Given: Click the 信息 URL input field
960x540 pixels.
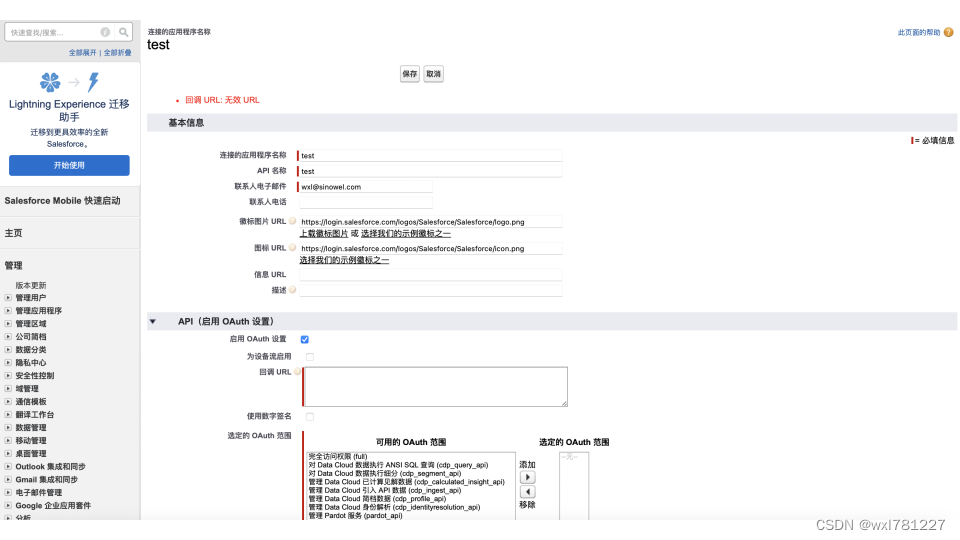Looking at the screenshot, I should click(x=430, y=275).
